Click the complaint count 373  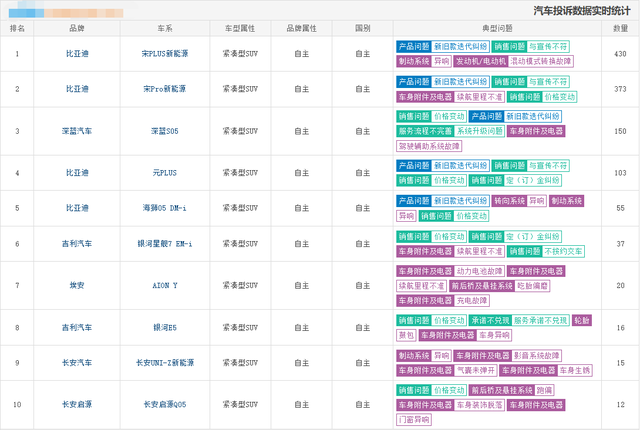point(620,89)
